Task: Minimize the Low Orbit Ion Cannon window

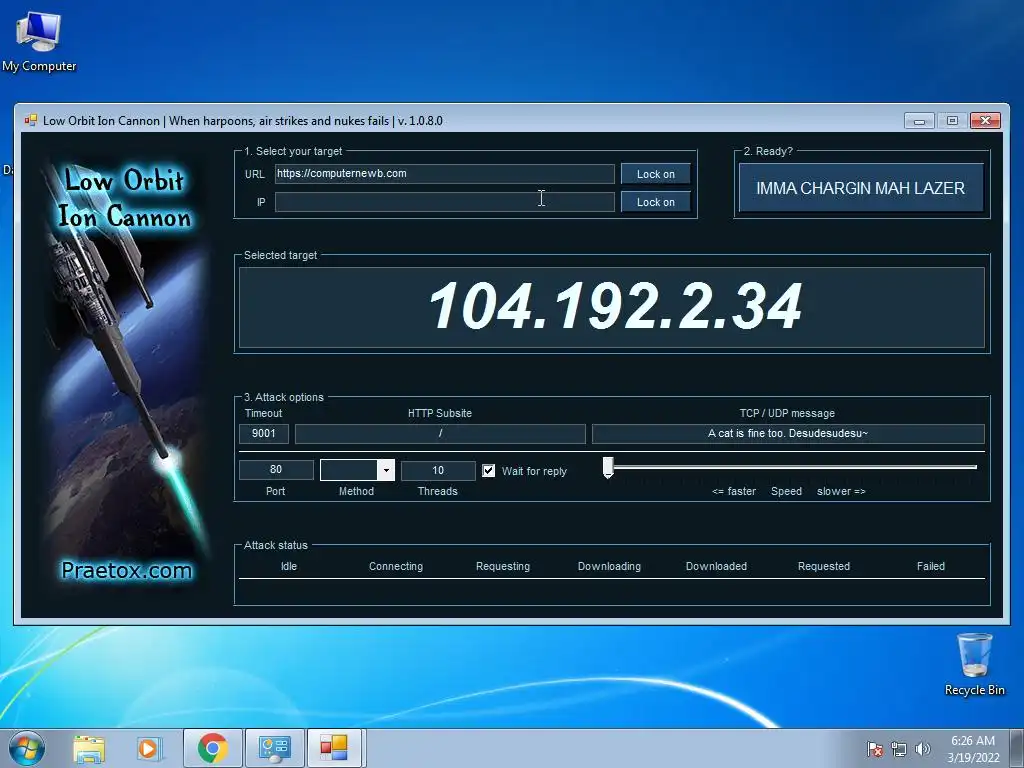Action: tap(920, 121)
